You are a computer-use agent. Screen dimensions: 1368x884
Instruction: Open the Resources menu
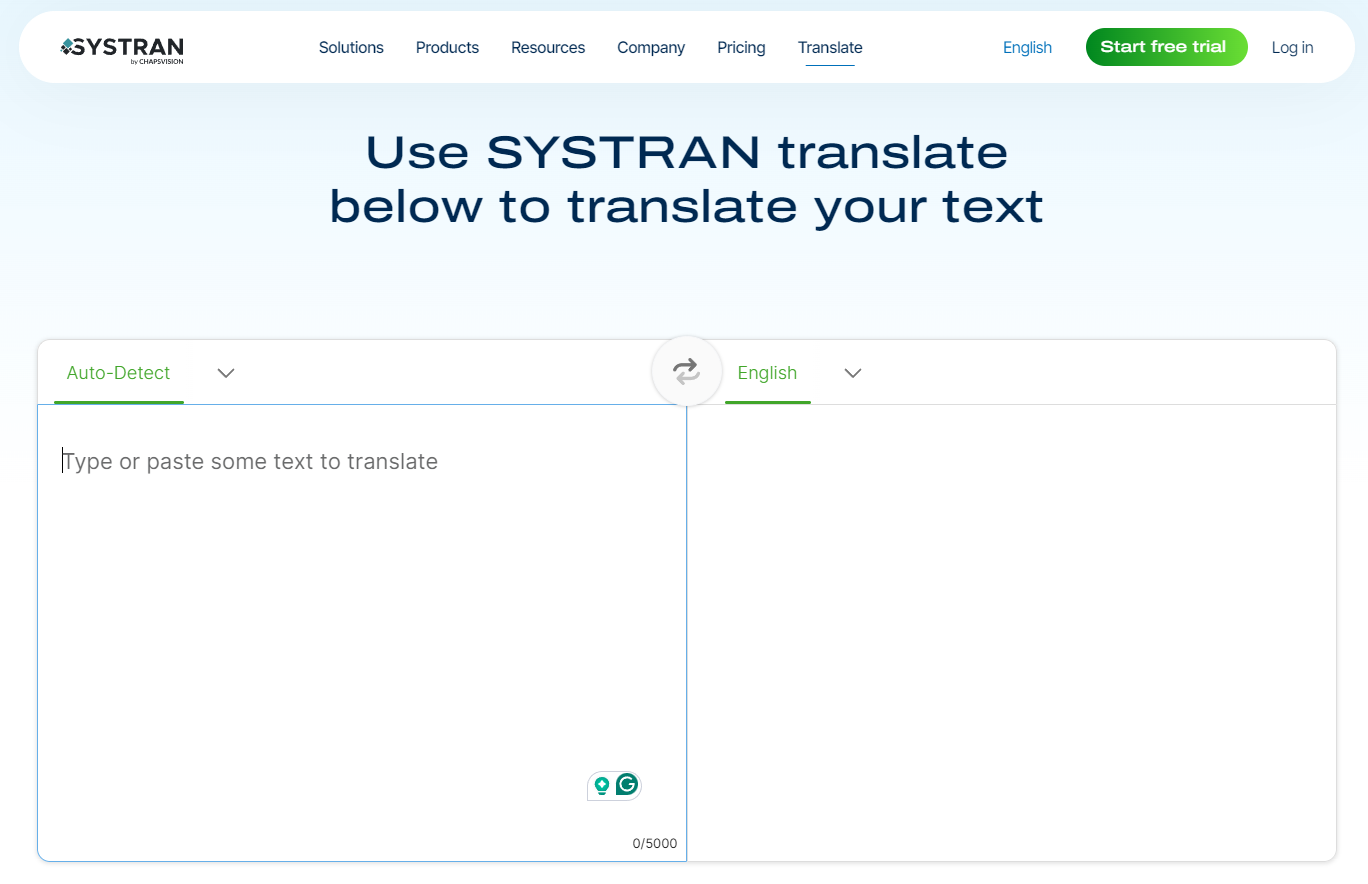point(548,48)
